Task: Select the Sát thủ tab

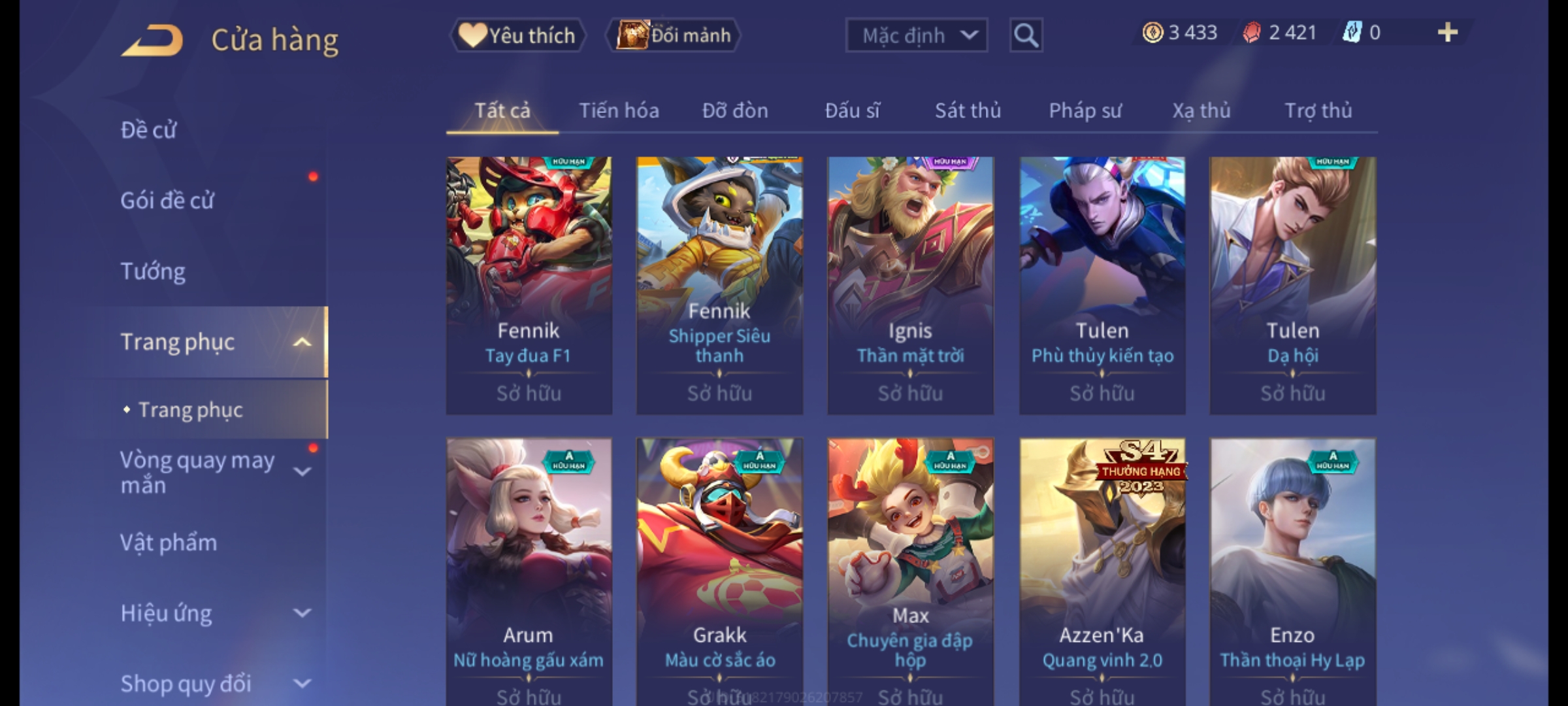Action: coord(968,111)
